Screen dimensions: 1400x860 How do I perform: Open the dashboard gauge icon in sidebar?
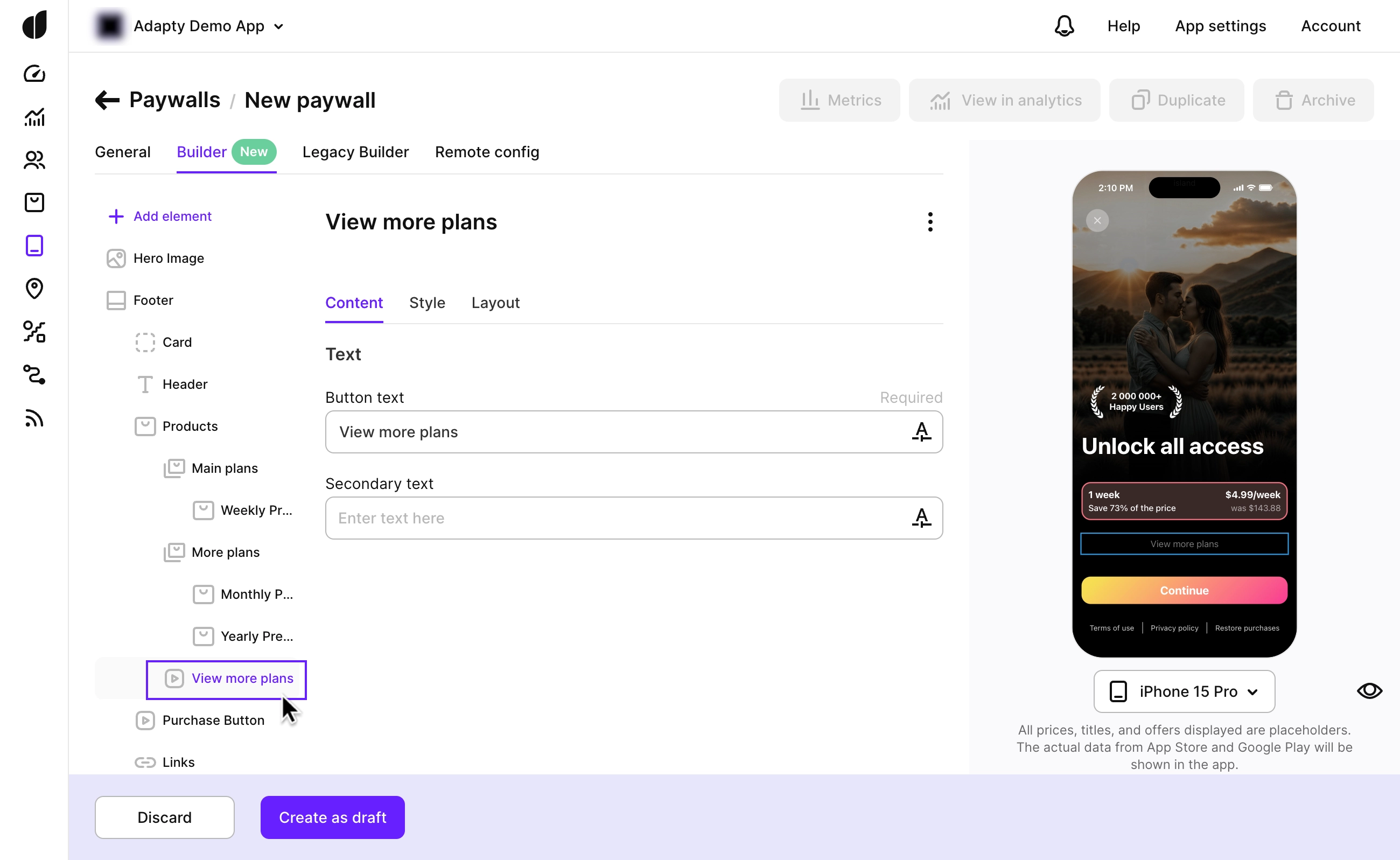(34, 74)
